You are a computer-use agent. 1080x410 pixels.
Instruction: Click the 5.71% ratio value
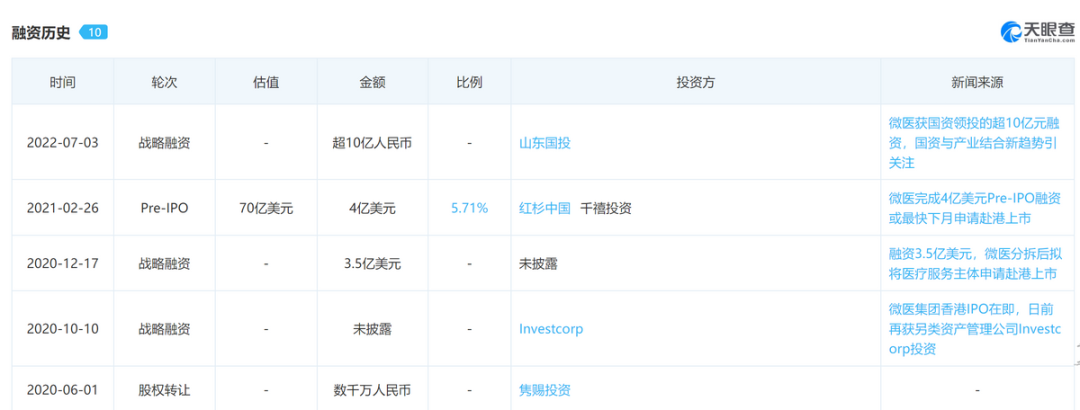(x=469, y=208)
